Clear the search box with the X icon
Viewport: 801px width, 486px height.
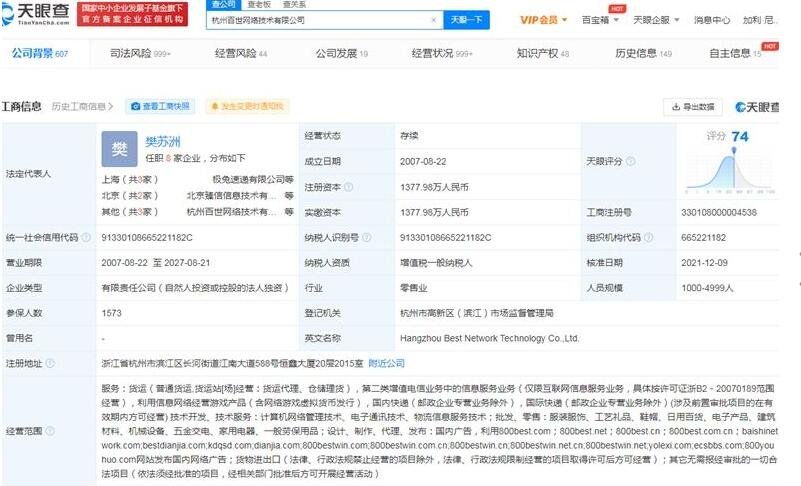434,20
